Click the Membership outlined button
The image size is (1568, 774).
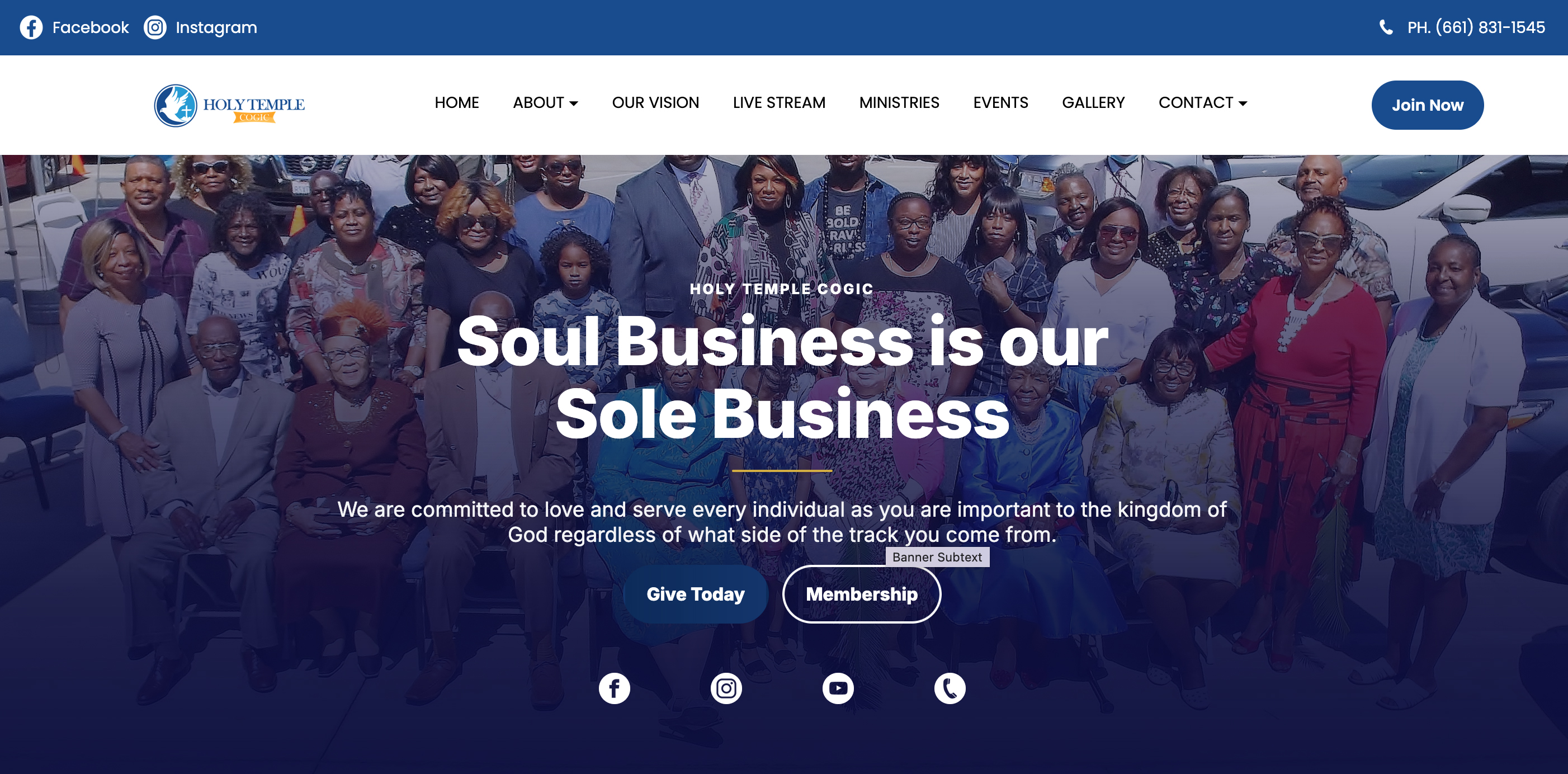click(x=861, y=594)
